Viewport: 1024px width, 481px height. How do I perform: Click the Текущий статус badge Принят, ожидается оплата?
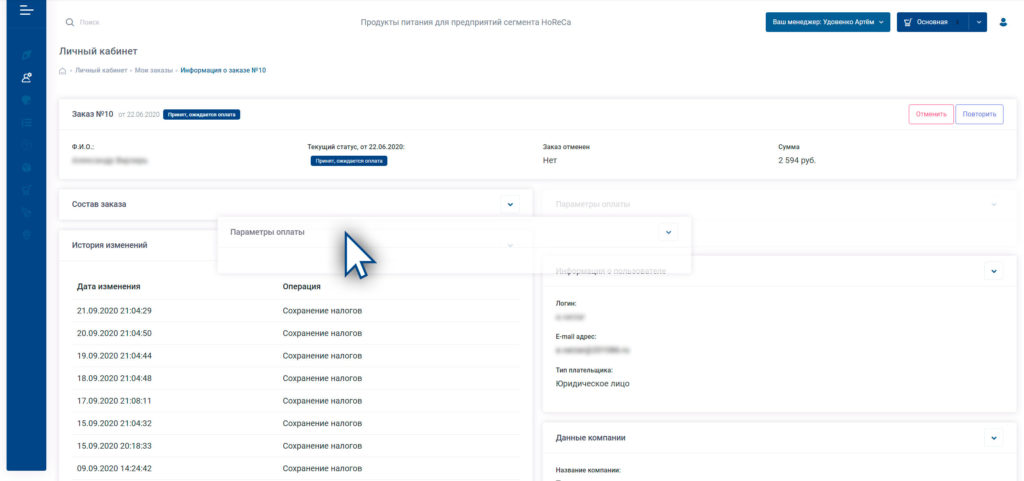[x=349, y=161]
